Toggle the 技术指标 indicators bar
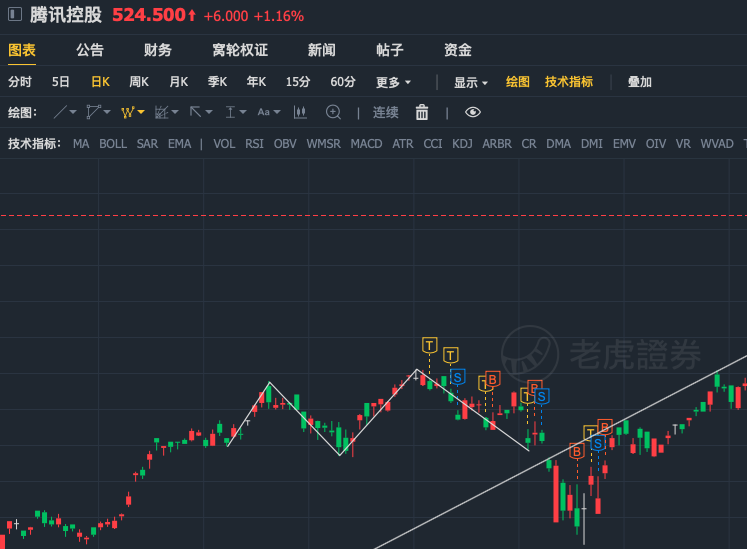The width and height of the screenshot is (747, 549). (569, 82)
